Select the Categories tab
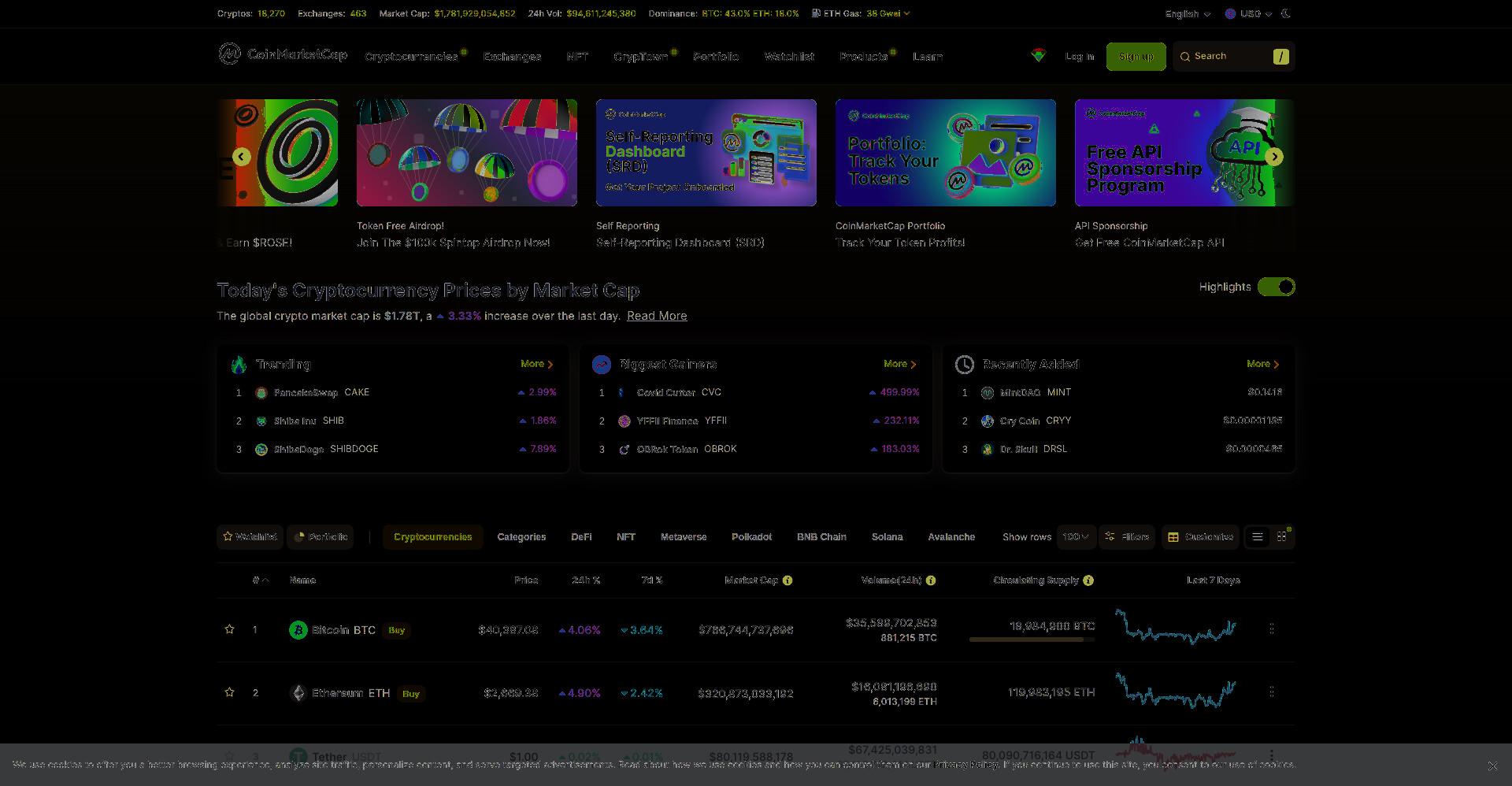 click(521, 537)
